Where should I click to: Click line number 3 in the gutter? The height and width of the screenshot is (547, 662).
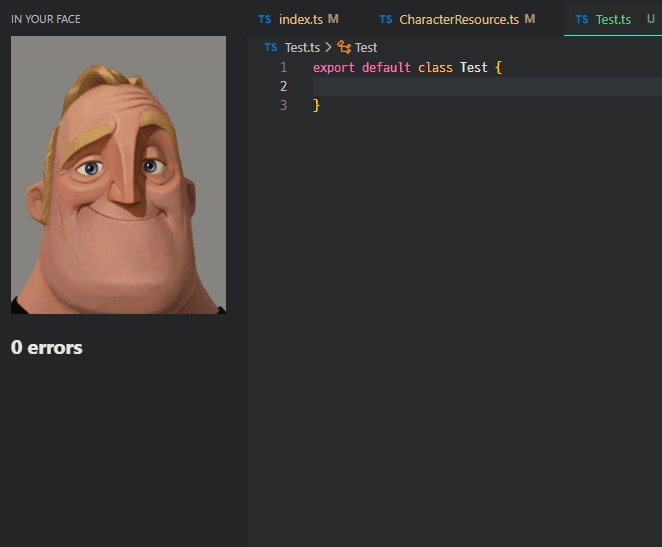point(283,105)
